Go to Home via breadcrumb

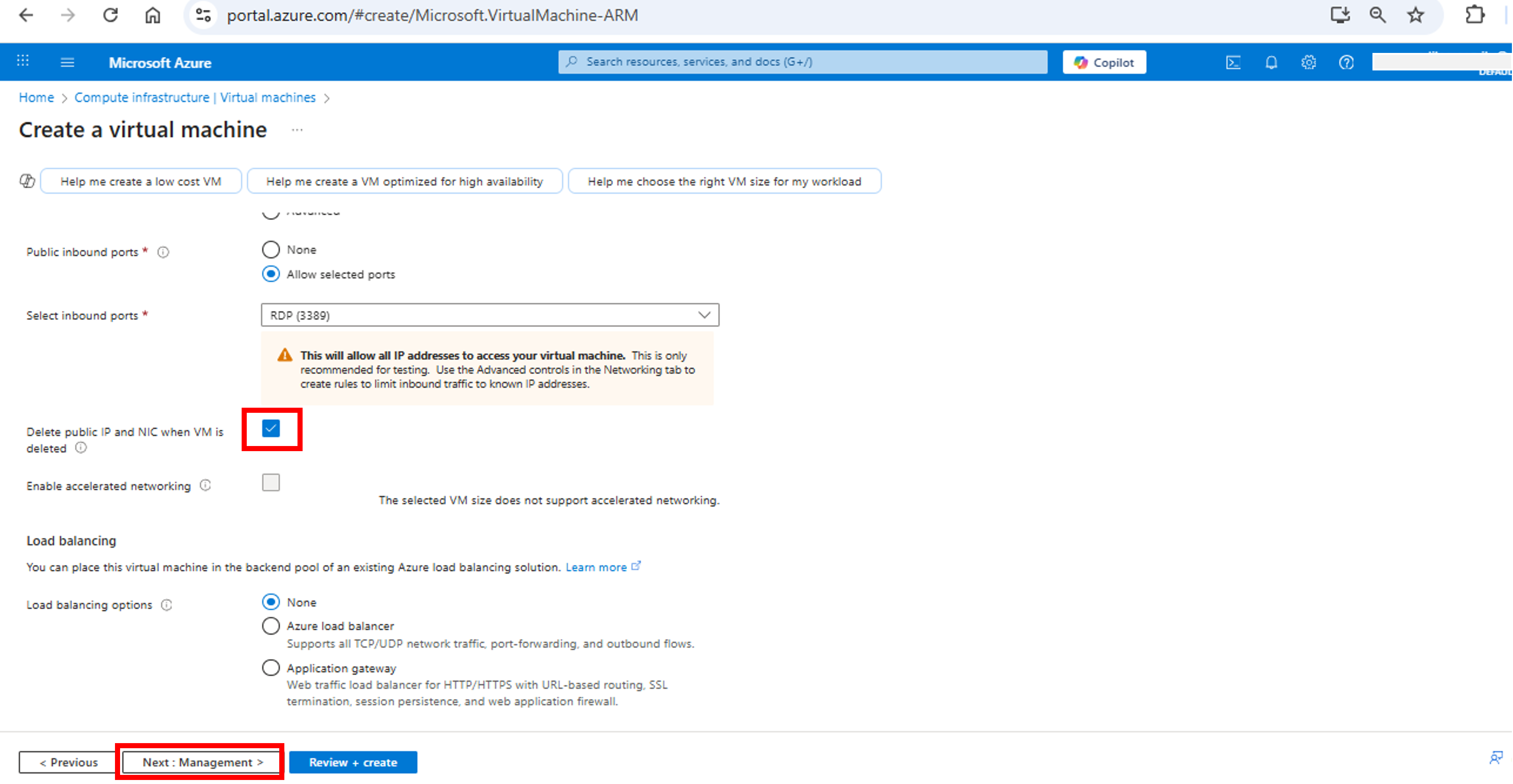click(36, 97)
